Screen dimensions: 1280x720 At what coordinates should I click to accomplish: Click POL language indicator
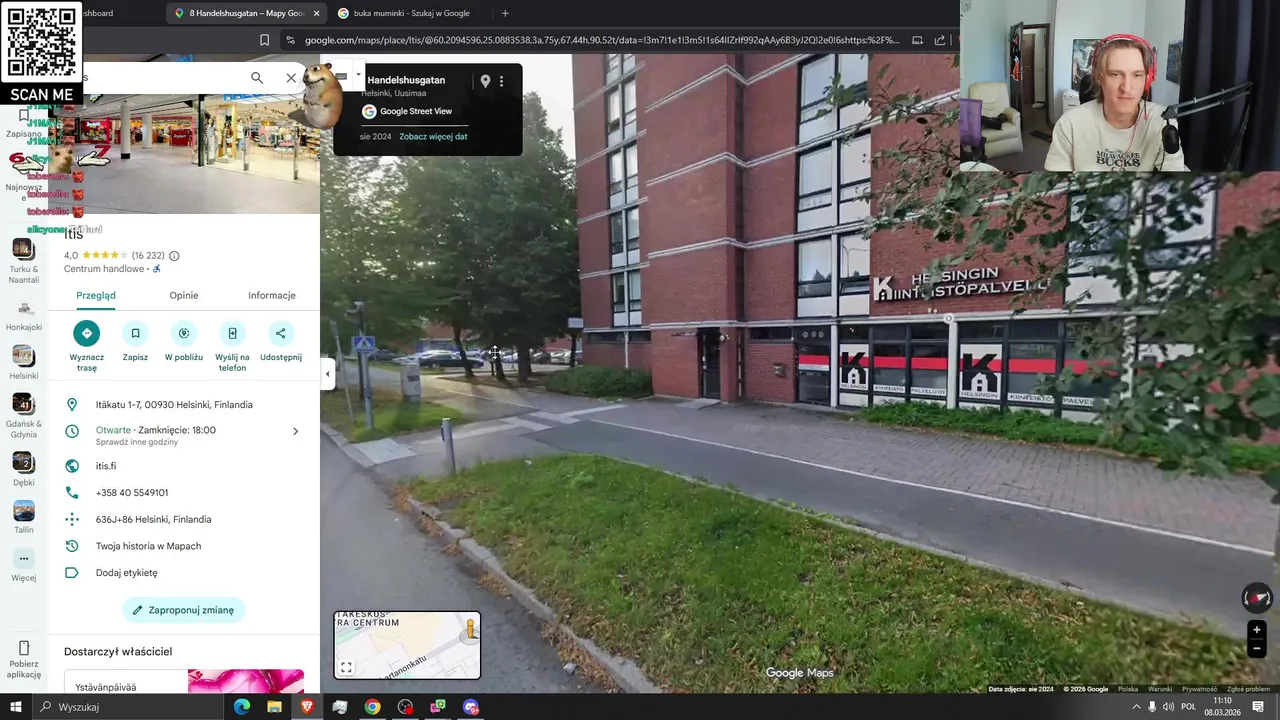1187,707
